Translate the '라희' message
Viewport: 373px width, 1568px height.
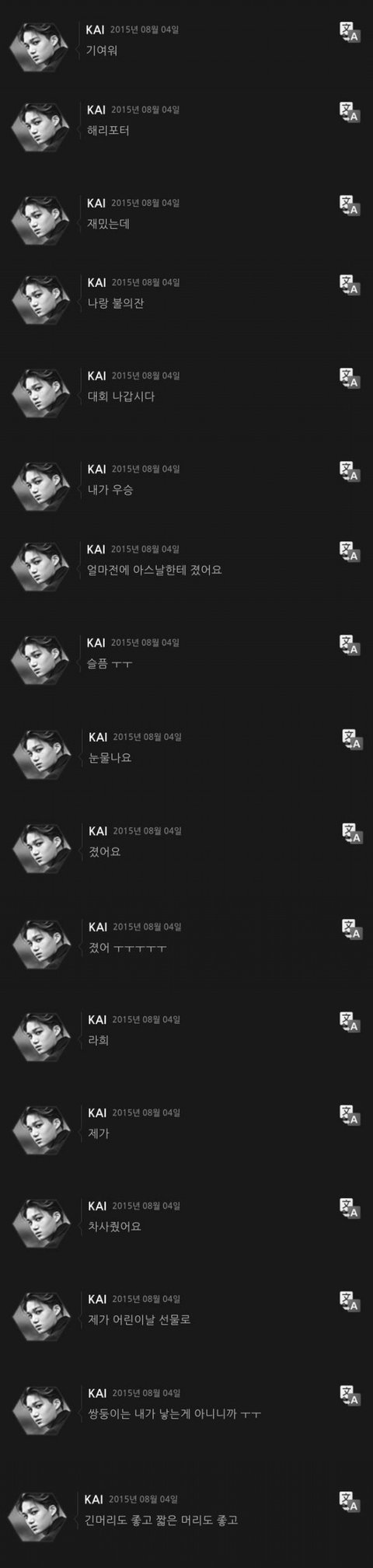(x=352, y=1021)
